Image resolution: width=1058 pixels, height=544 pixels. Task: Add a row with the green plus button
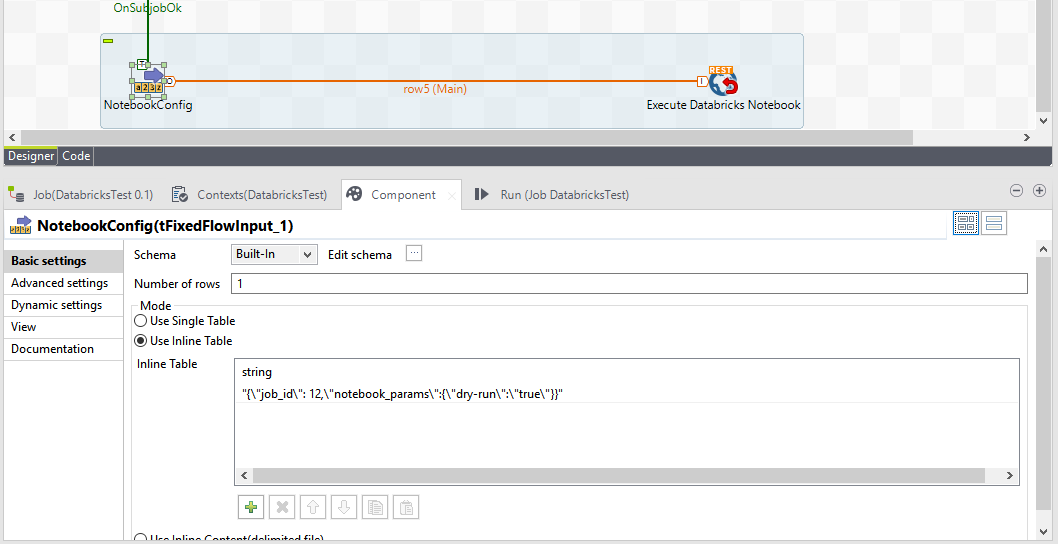pos(251,508)
